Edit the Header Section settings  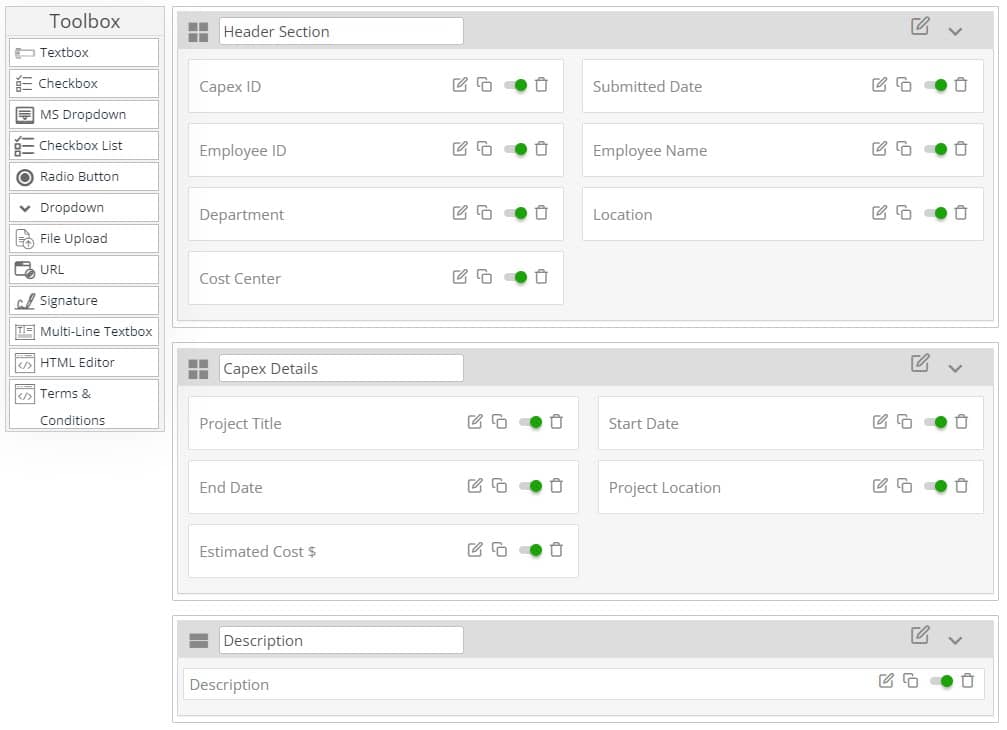[920, 26]
